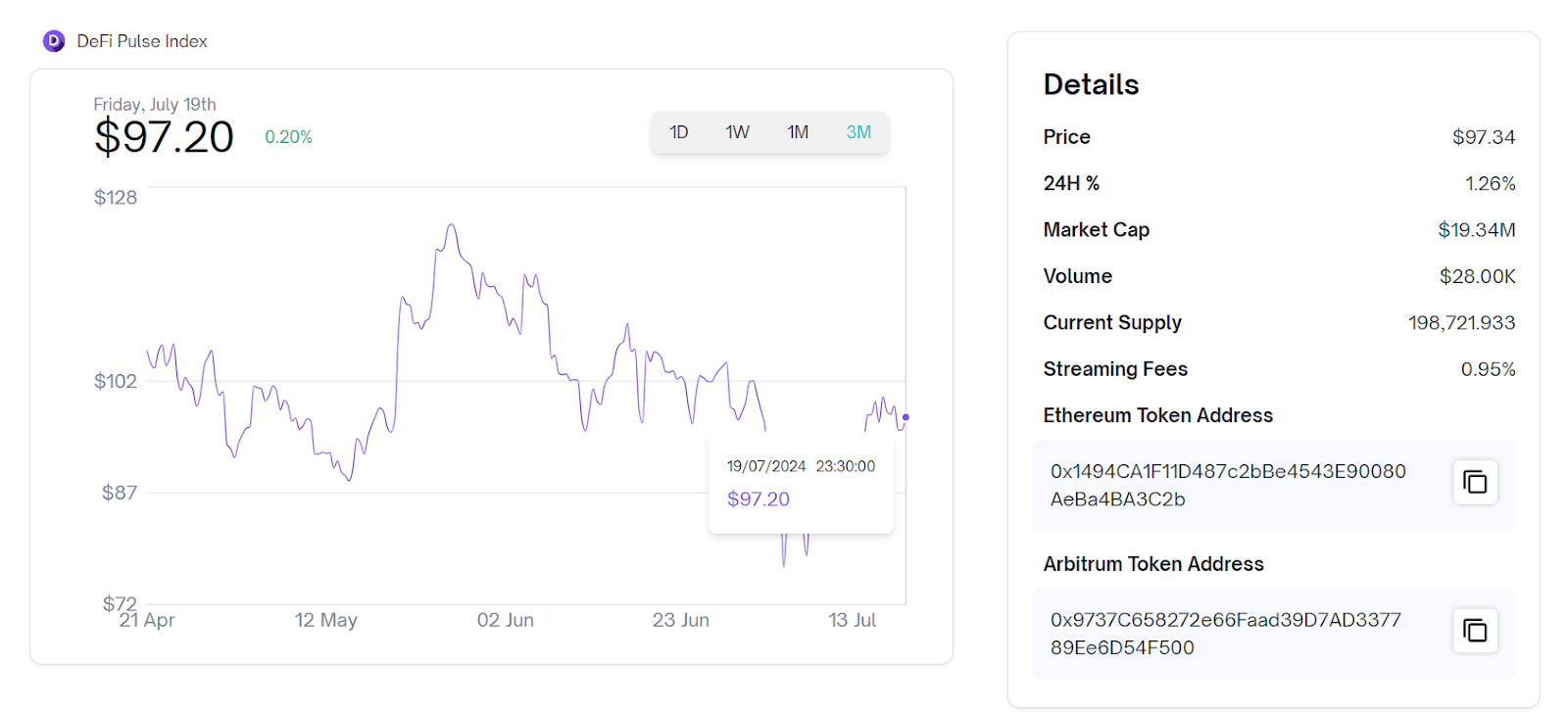Click the Market Cap label
Viewport: 1568px width, 712px height.
tap(1097, 230)
